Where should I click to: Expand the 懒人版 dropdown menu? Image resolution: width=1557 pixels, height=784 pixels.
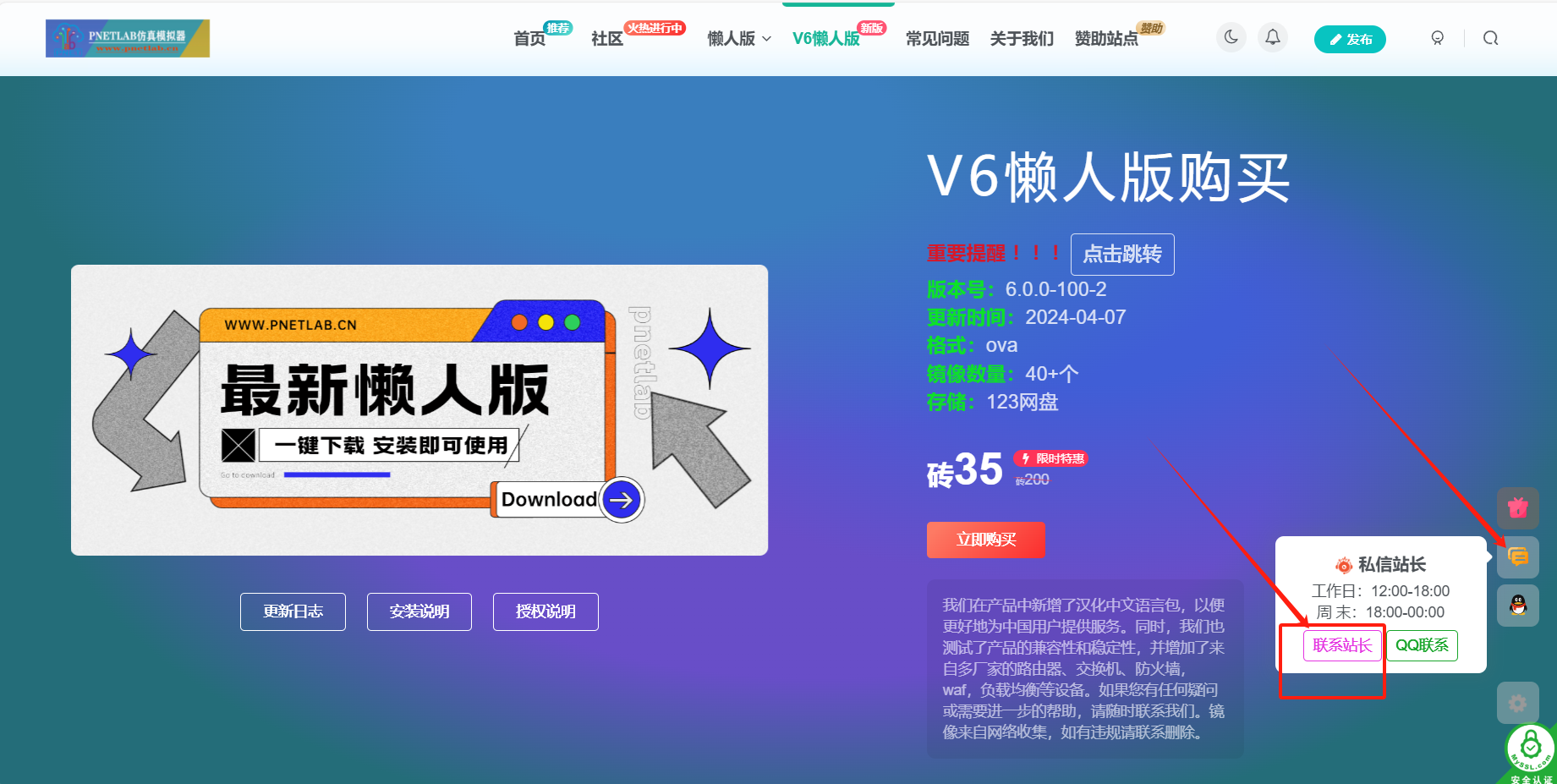(739, 39)
